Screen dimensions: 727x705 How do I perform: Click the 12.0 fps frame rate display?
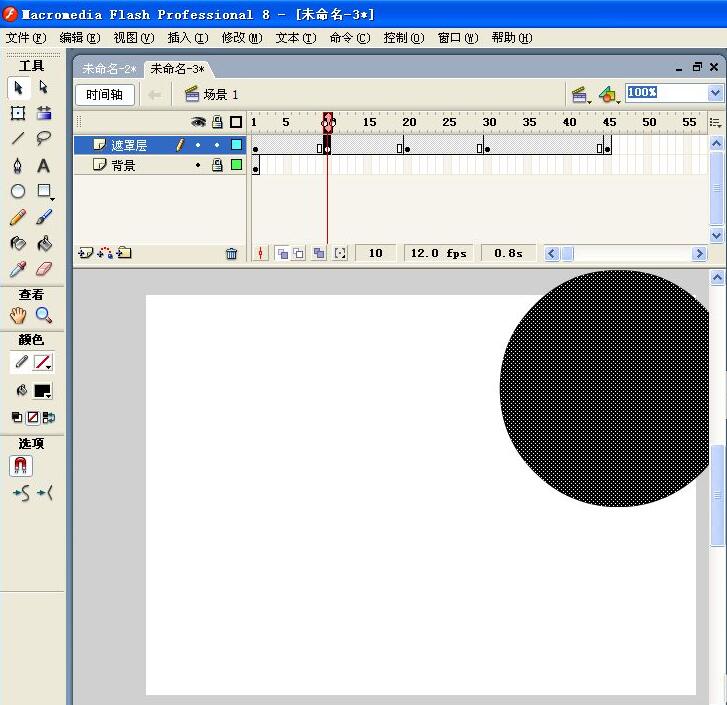click(x=439, y=253)
